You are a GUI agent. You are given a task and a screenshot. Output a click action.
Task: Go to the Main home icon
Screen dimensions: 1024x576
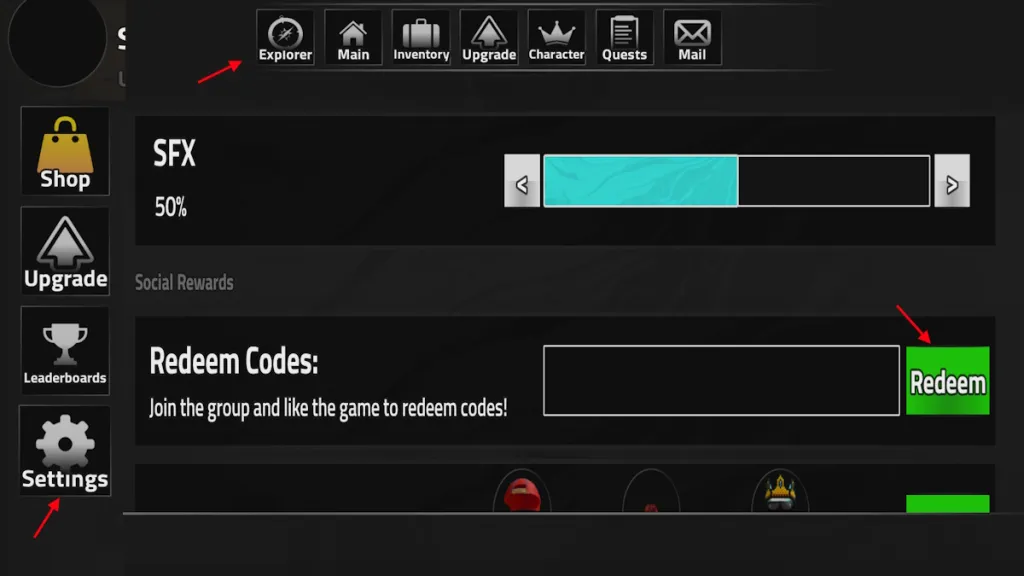coord(353,38)
